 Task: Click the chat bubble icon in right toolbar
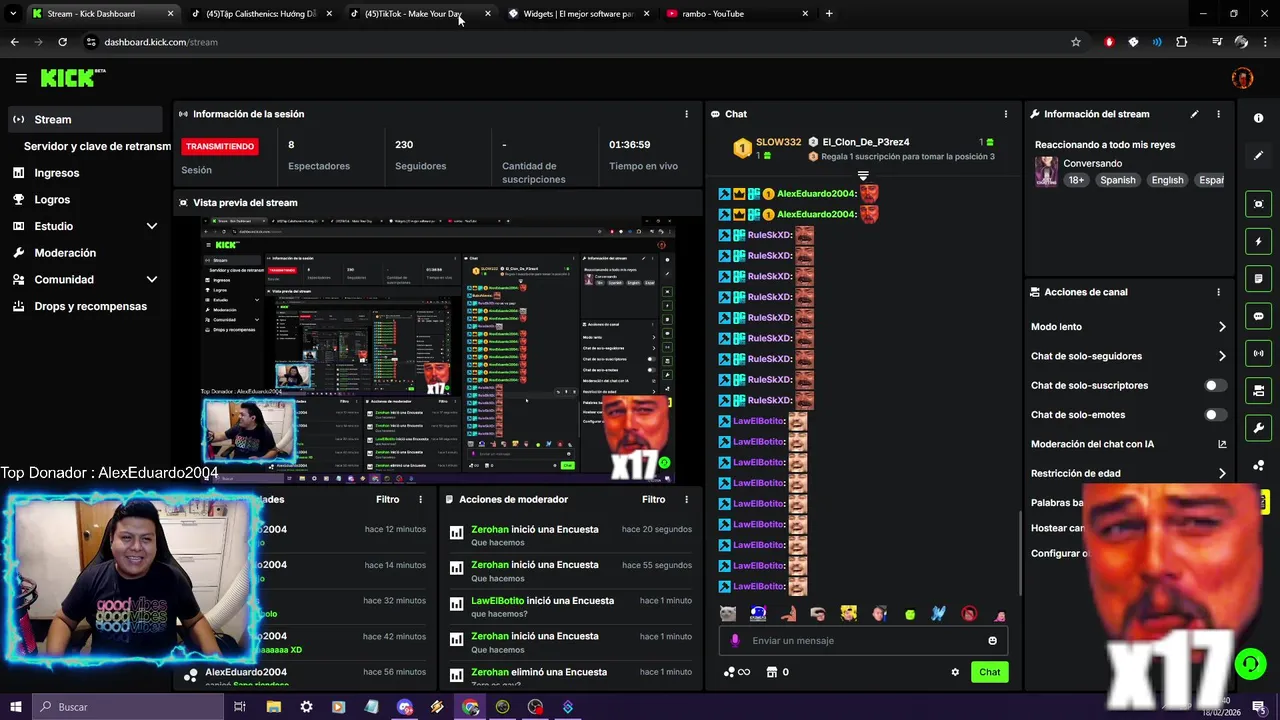(x=1258, y=316)
